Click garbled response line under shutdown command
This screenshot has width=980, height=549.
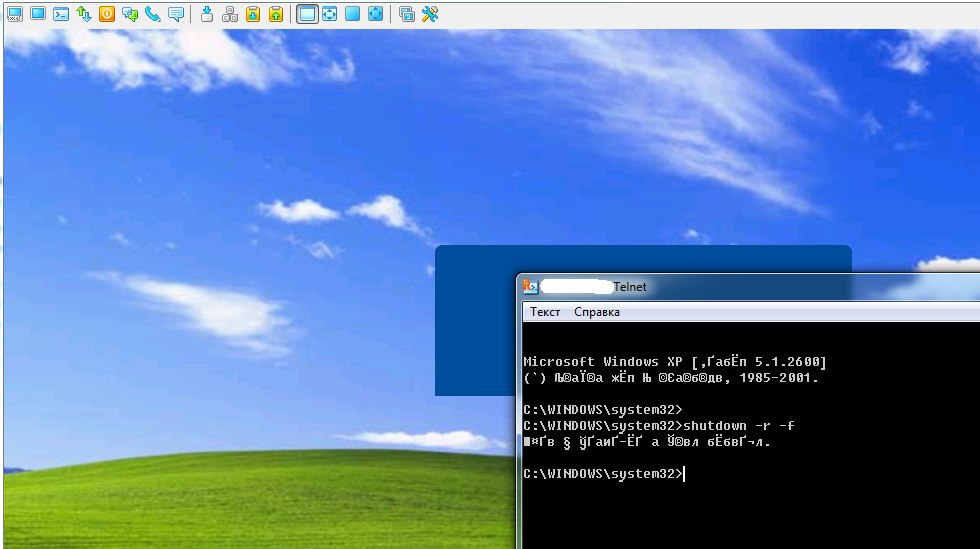pyautogui.click(x=647, y=442)
